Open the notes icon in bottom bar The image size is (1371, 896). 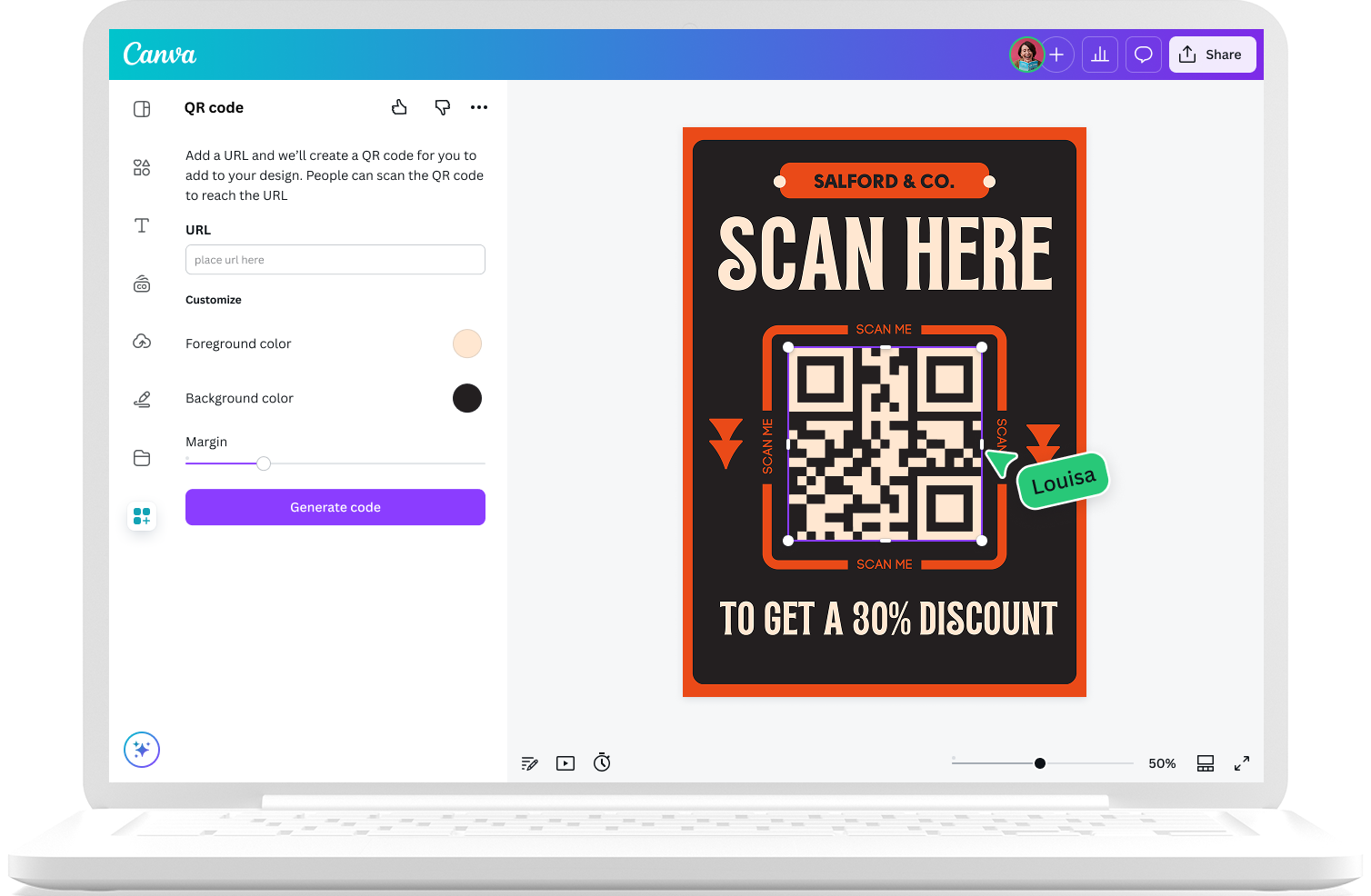click(x=530, y=763)
